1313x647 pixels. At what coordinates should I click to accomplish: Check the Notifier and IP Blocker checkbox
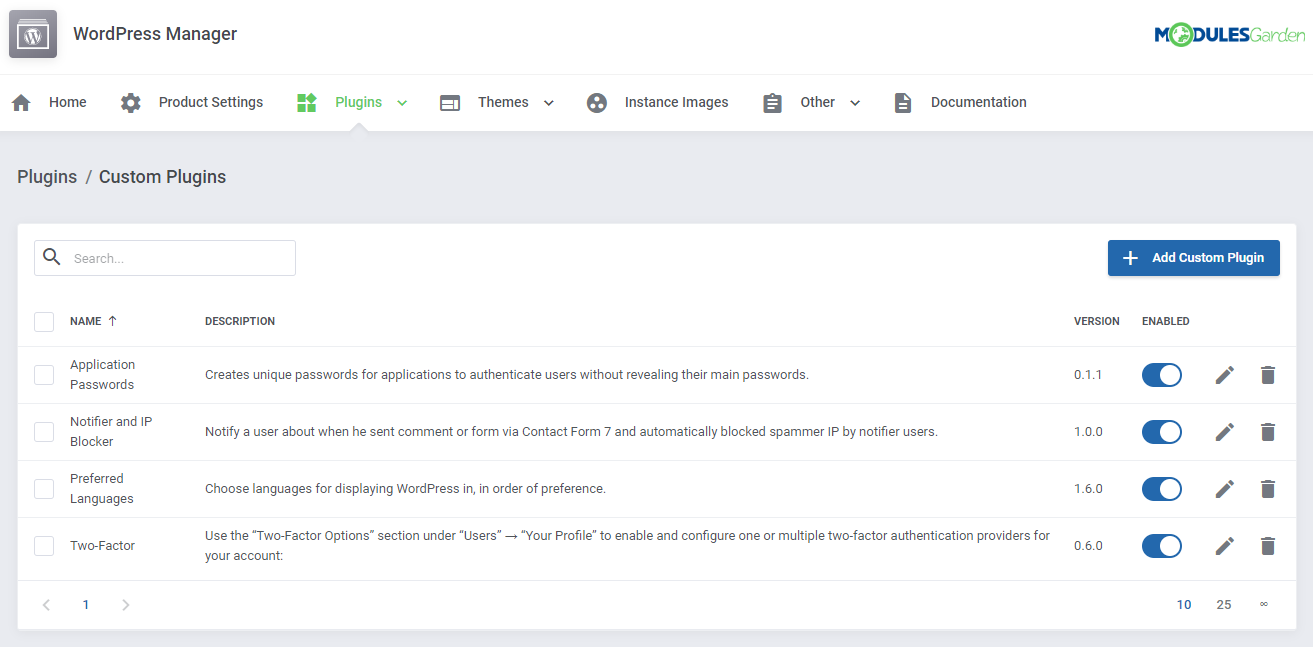pyautogui.click(x=44, y=432)
